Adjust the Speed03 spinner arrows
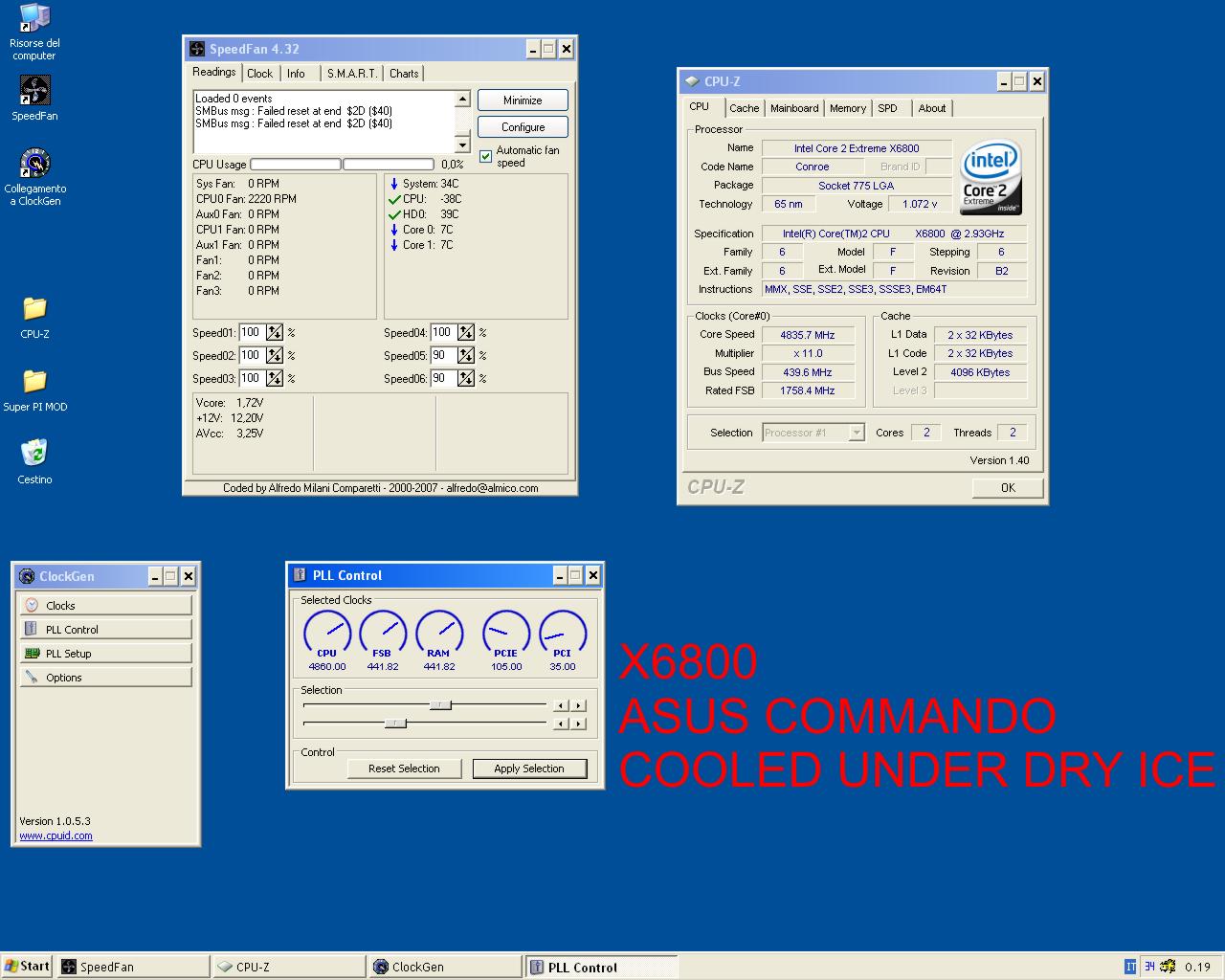The height and width of the screenshot is (980, 1225). pyautogui.click(x=275, y=378)
